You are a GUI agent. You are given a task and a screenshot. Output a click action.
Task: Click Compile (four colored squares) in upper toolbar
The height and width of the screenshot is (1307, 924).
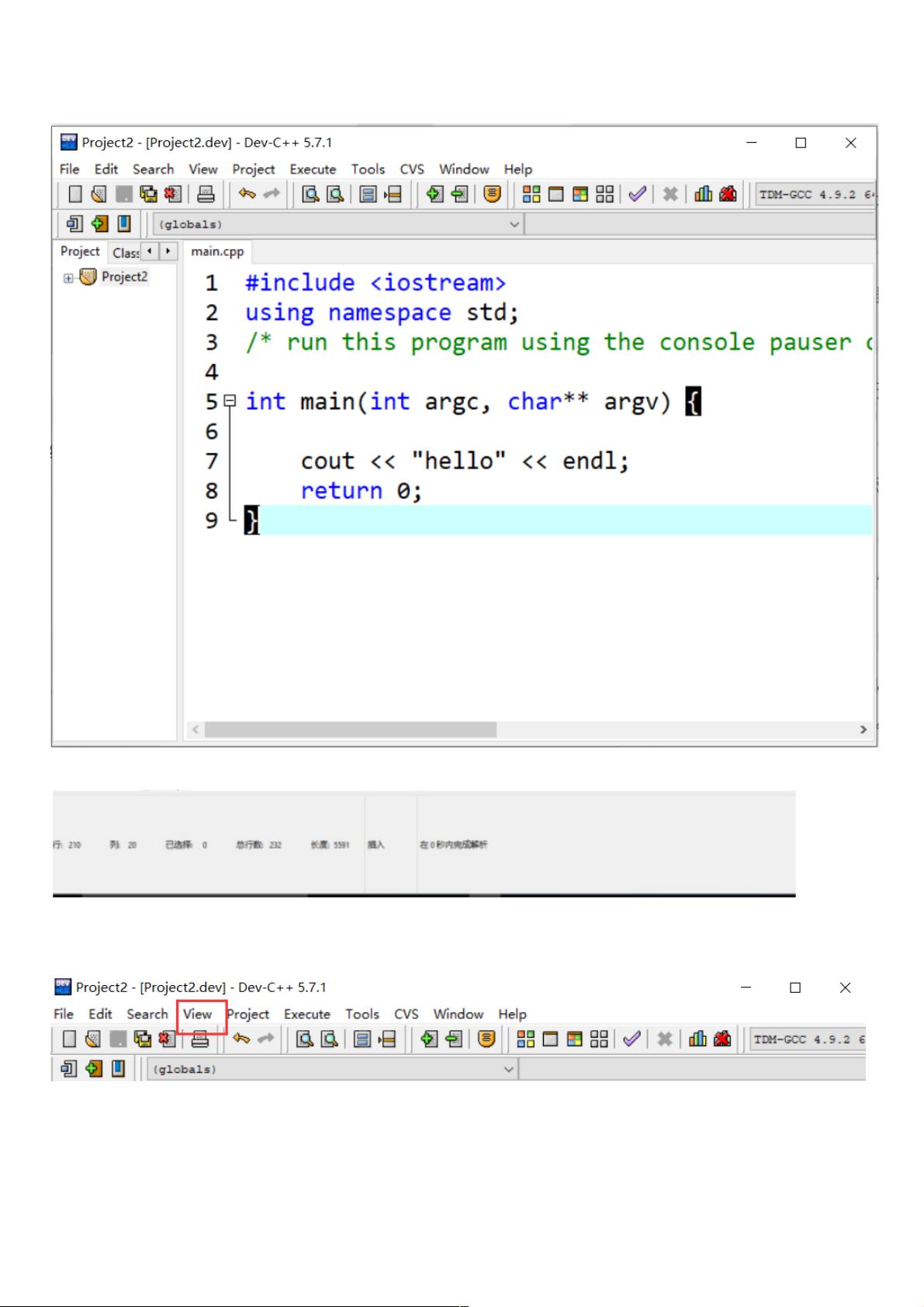[531, 195]
